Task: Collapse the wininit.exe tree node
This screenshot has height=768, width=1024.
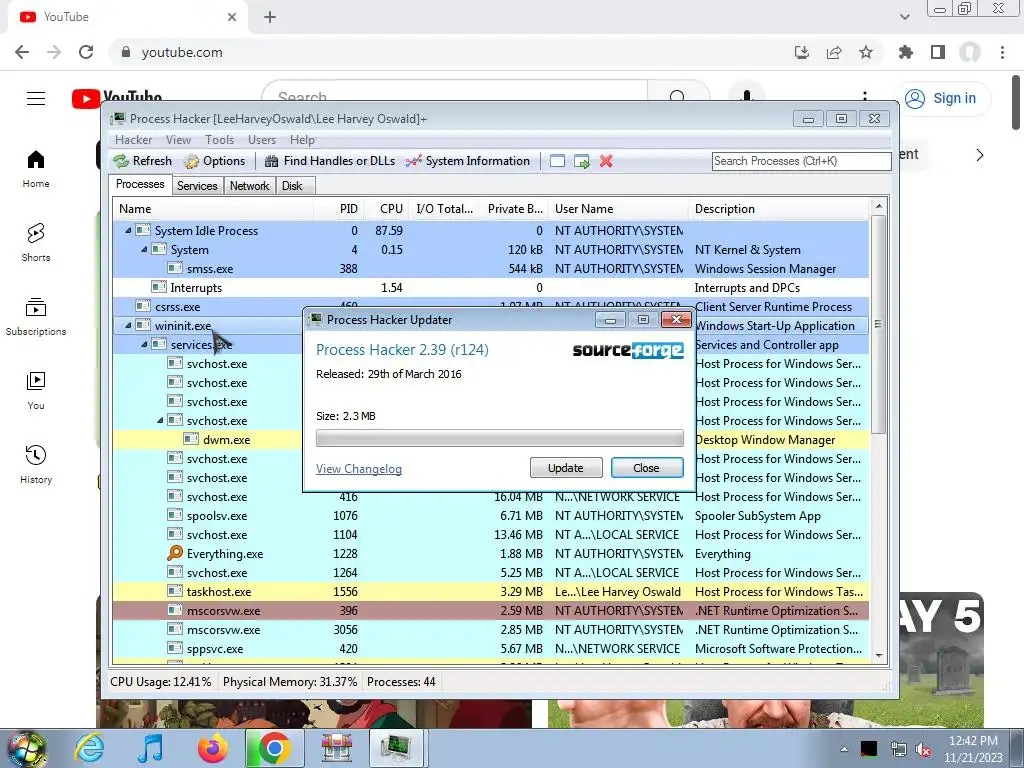Action: coord(128,325)
